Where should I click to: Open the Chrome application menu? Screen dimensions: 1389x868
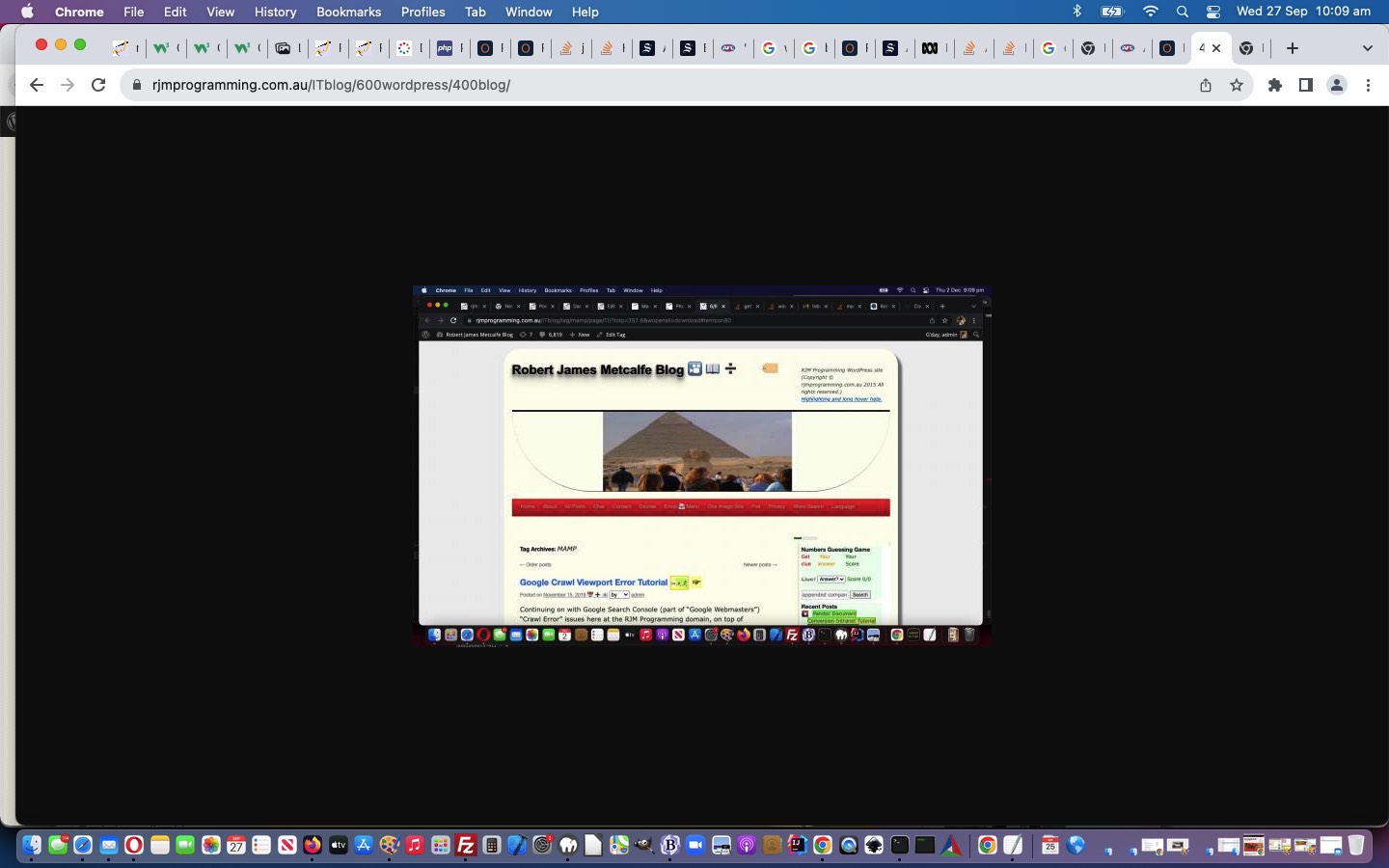pyautogui.click(x=79, y=12)
